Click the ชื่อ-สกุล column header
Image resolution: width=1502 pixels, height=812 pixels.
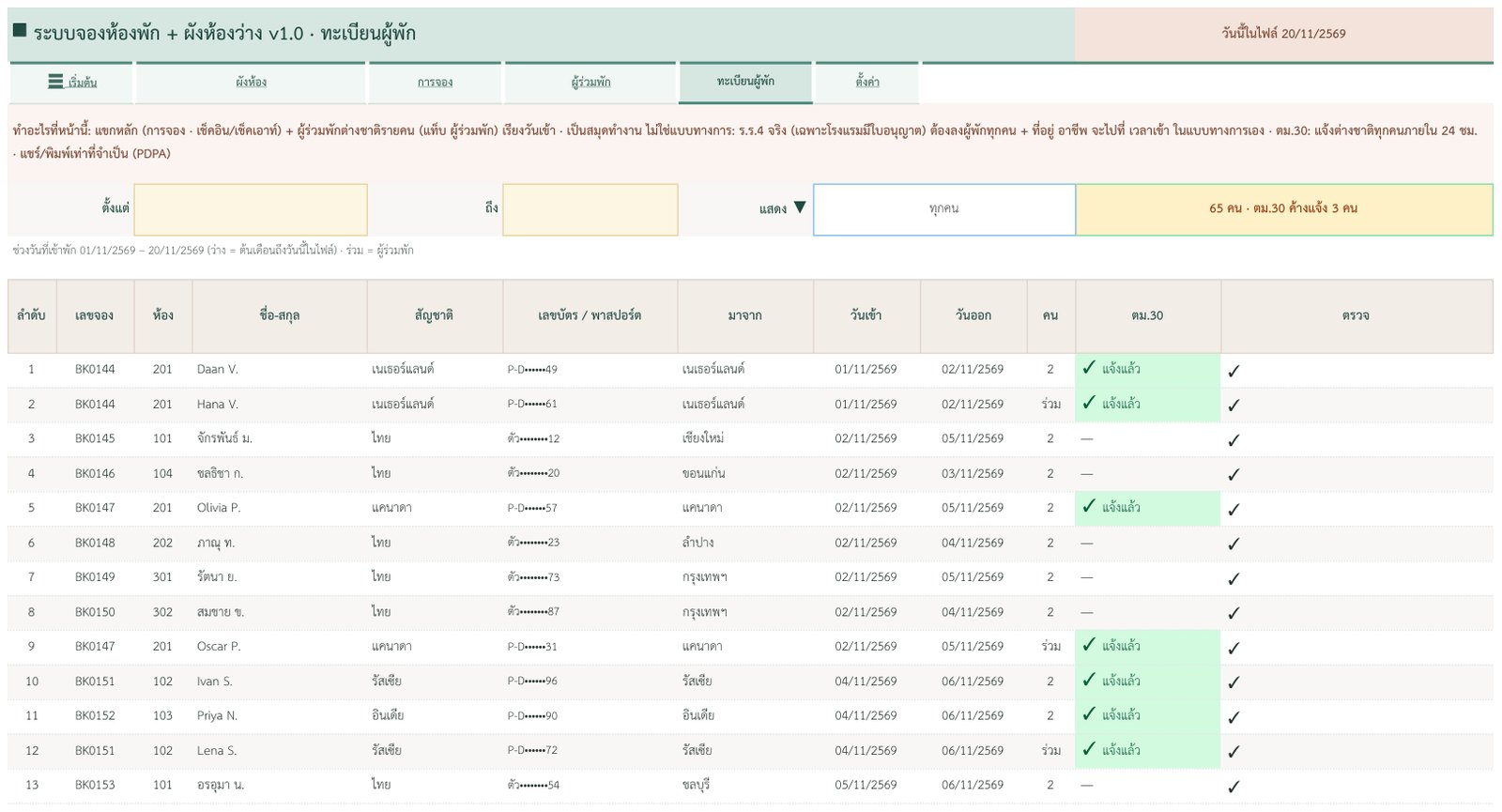280,315
